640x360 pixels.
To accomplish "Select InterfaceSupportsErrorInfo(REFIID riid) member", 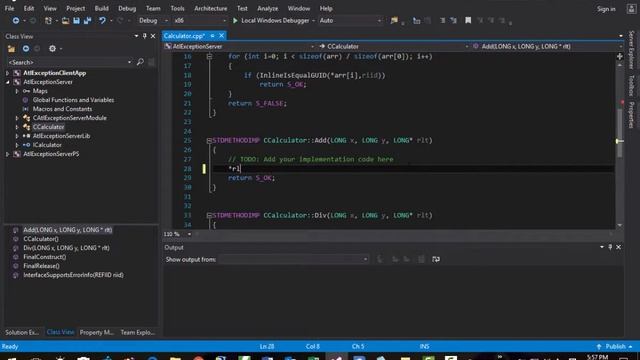I will [73, 275].
